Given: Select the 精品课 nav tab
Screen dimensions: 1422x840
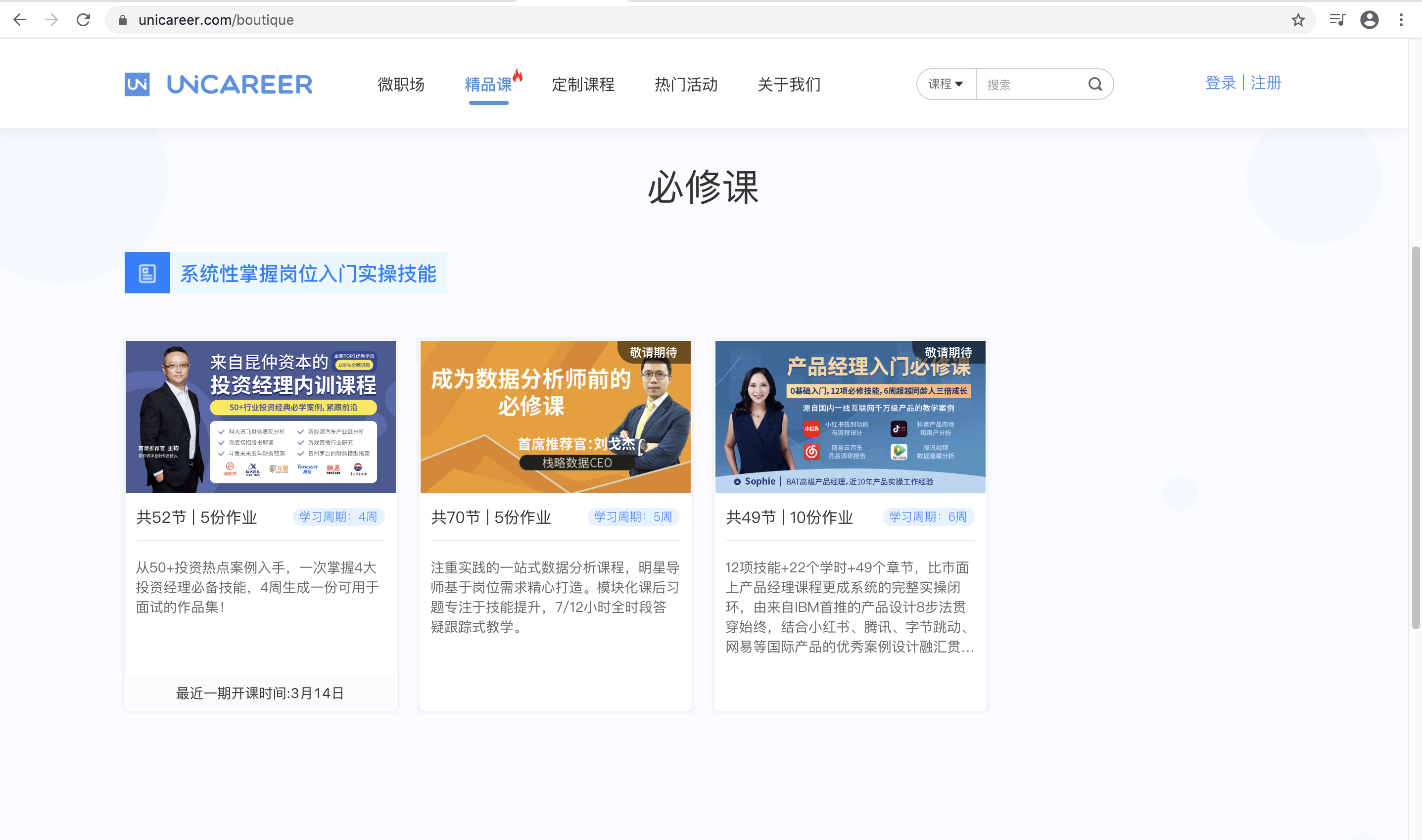Looking at the screenshot, I should [x=488, y=84].
